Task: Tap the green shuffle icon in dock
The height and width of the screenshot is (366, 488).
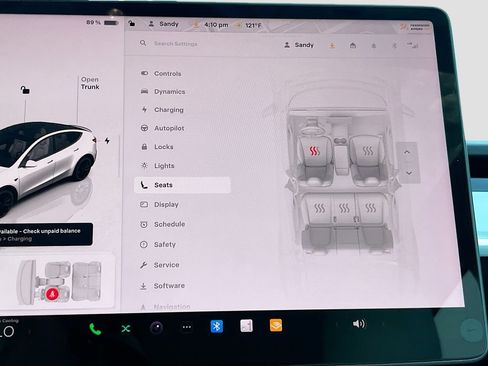Action: tap(126, 329)
